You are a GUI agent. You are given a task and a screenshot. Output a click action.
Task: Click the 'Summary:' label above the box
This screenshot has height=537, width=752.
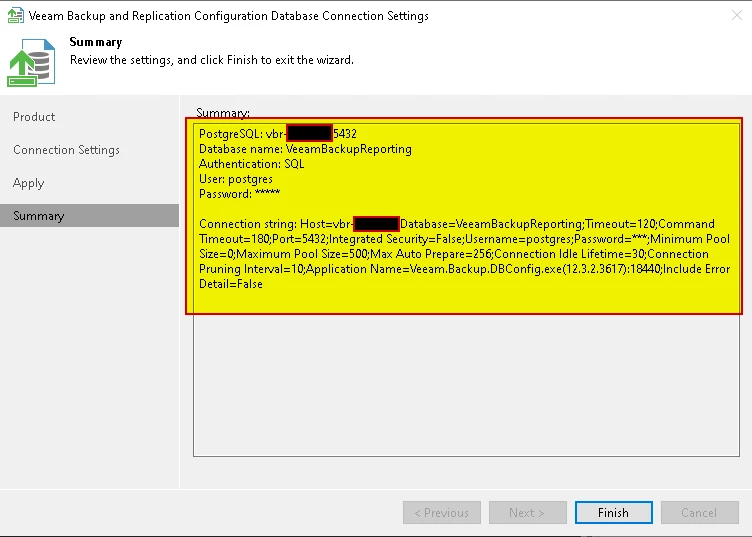[223, 112]
